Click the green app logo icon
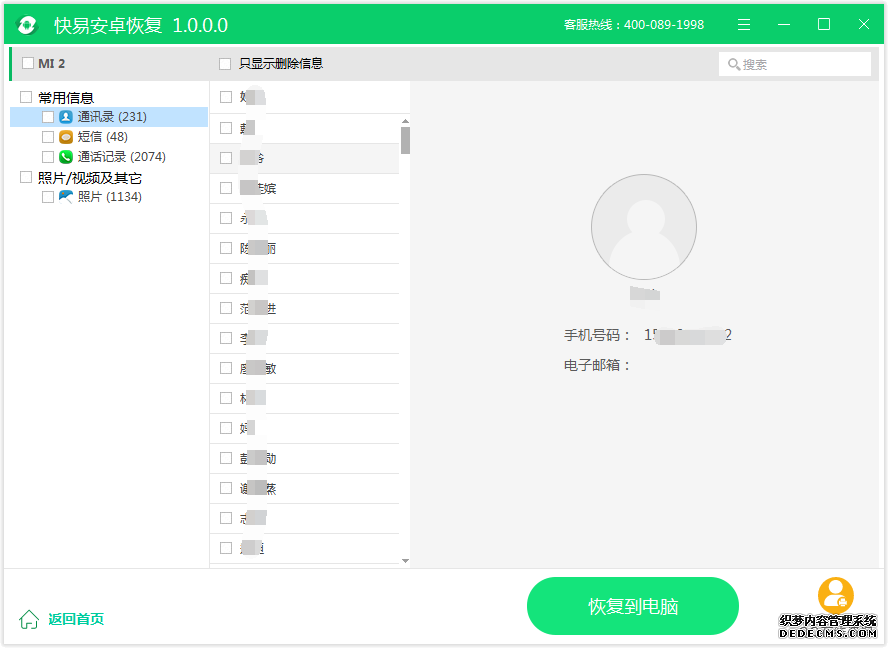Image resolution: width=888 pixels, height=648 pixels. pyautogui.click(x=27, y=25)
